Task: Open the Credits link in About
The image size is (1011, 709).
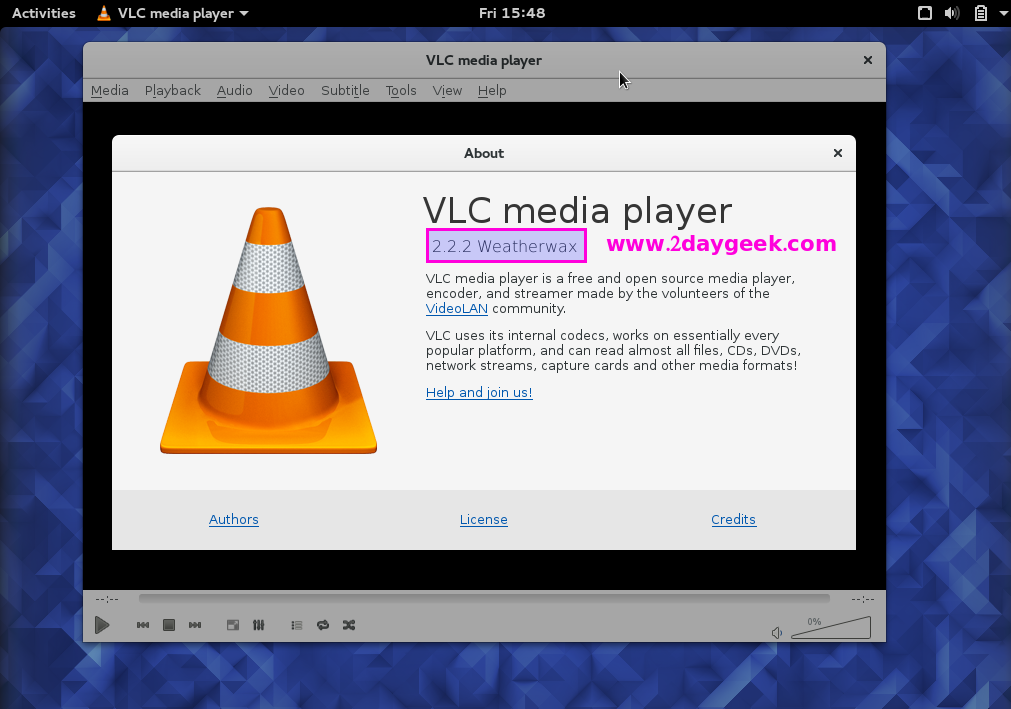Action: point(734,520)
